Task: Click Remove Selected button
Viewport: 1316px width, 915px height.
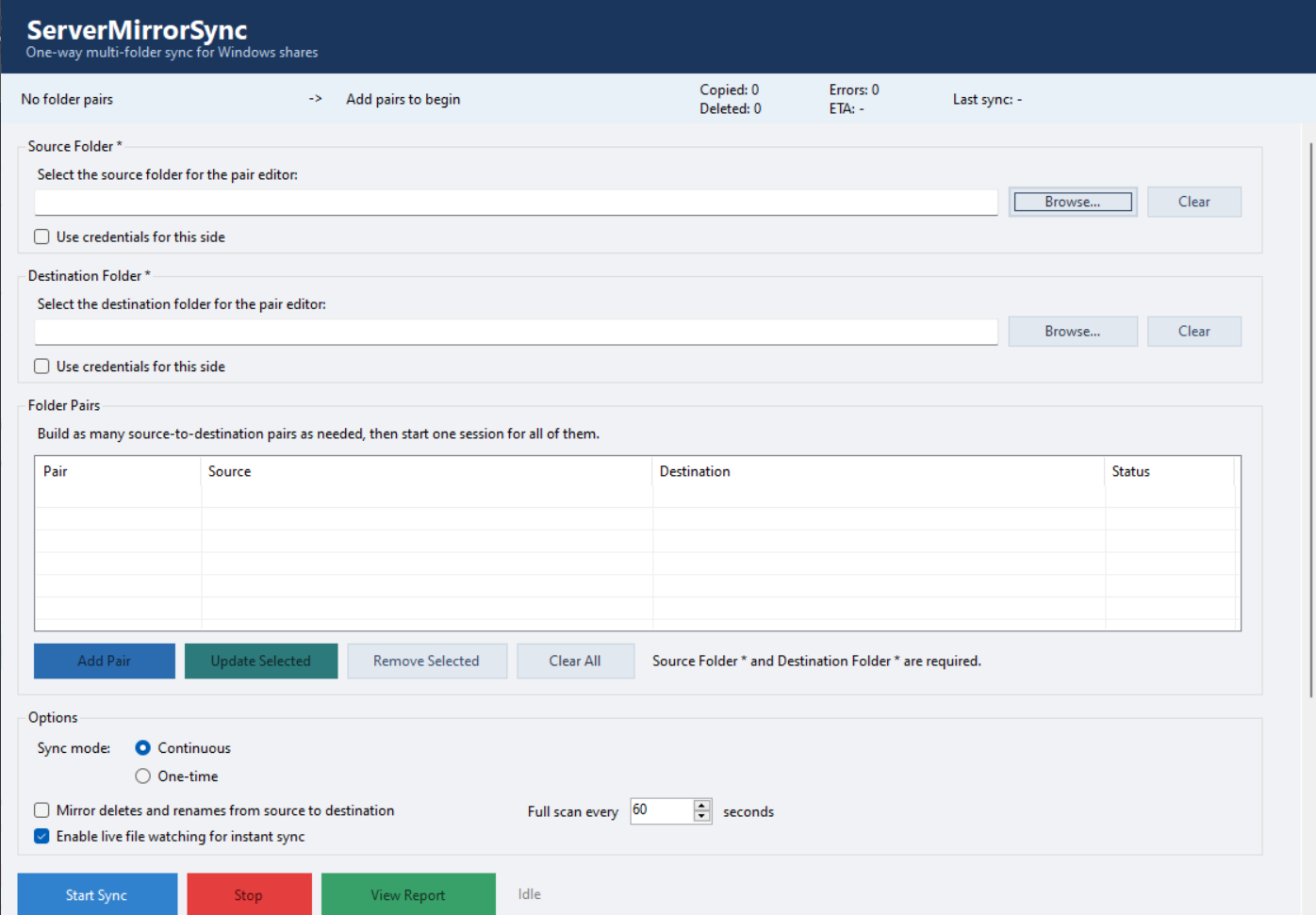Action: pyautogui.click(x=426, y=662)
